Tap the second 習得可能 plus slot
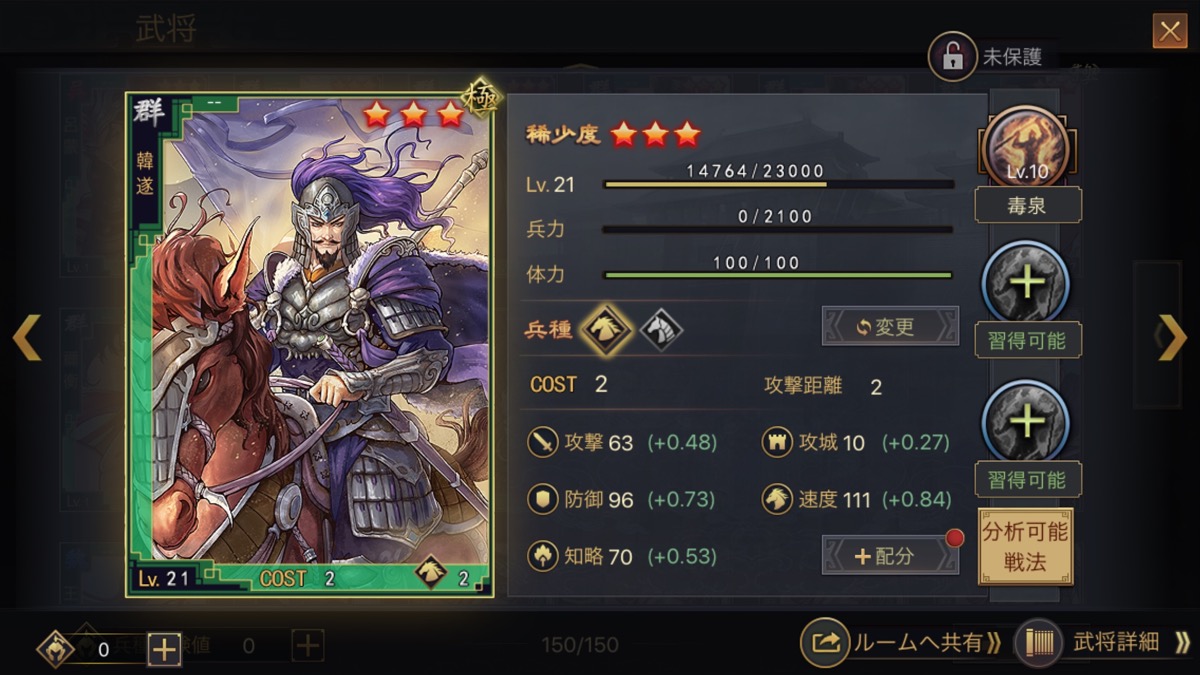 click(1027, 421)
